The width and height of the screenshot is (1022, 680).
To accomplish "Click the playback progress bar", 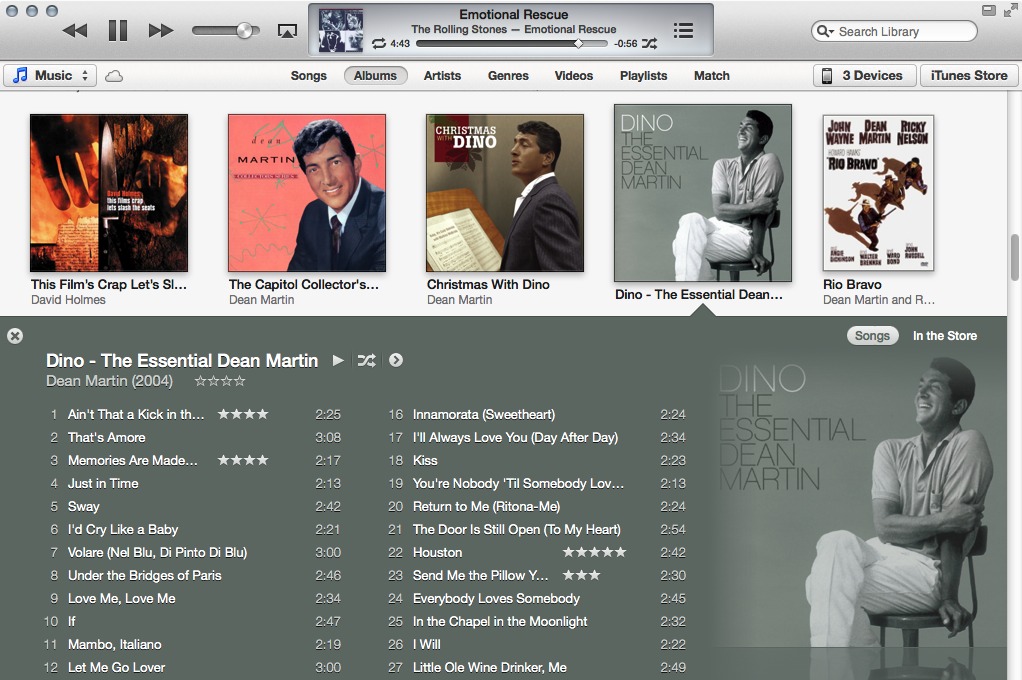I will (x=512, y=44).
